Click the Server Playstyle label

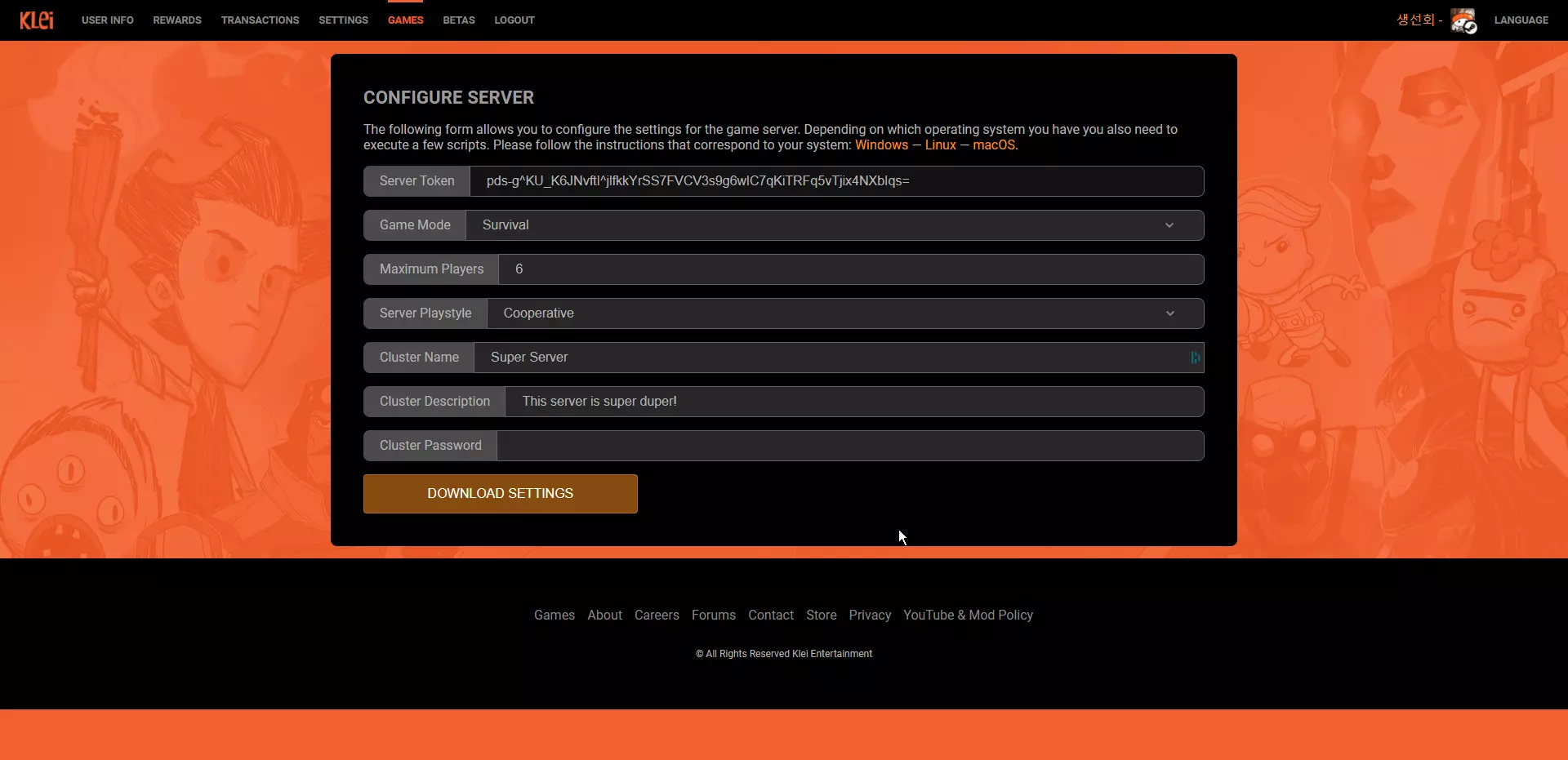click(425, 313)
